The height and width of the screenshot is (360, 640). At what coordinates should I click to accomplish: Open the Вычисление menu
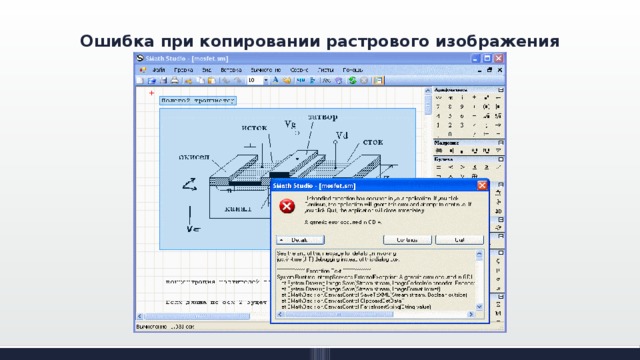click(266, 70)
